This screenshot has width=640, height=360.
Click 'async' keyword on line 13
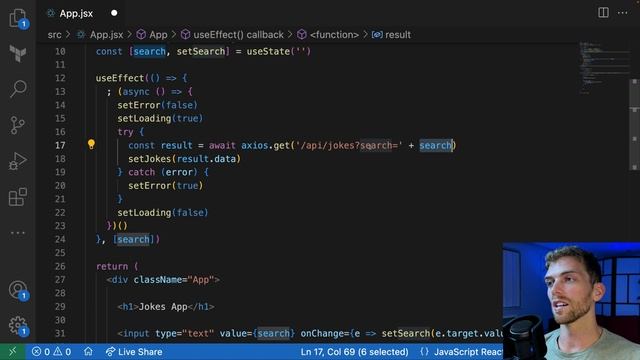(136, 91)
